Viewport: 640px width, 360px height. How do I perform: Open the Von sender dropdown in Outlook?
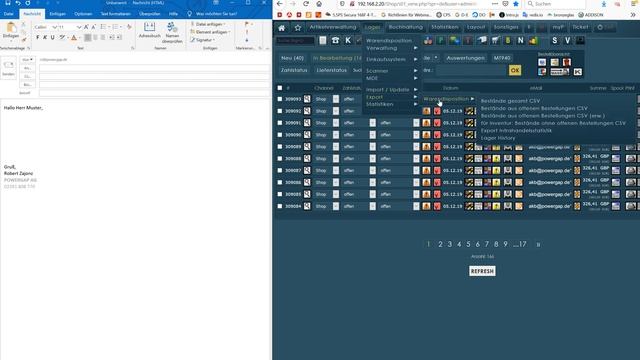pos(27,60)
